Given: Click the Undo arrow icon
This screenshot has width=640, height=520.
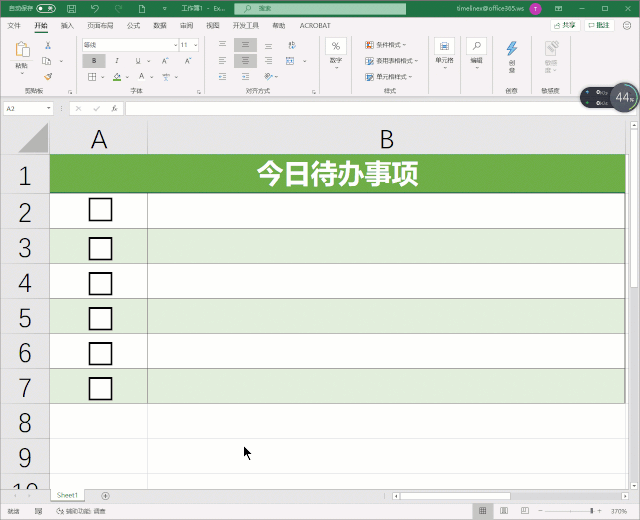Looking at the screenshot, I should 95,8.
